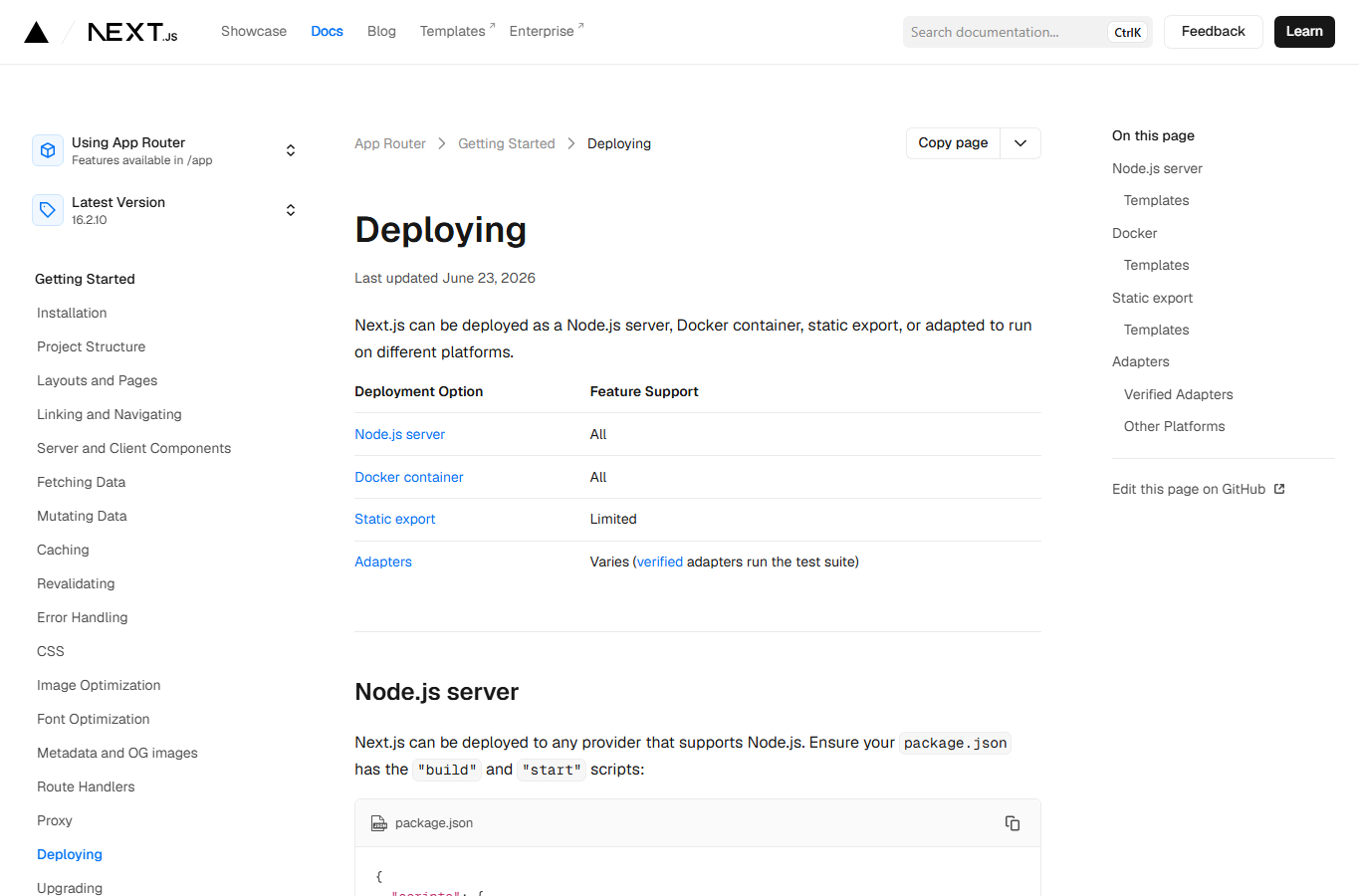Screen dimensions: 1359x896
Task: Go to the Blog nav item
Action: pos(381,32)
